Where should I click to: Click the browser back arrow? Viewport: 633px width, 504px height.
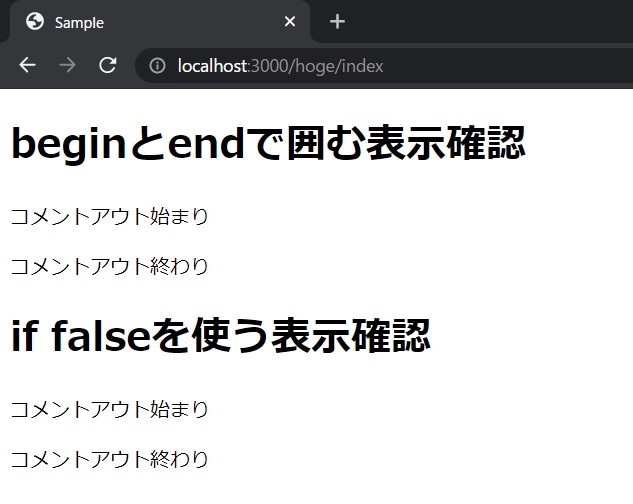[x=27, y=65]
